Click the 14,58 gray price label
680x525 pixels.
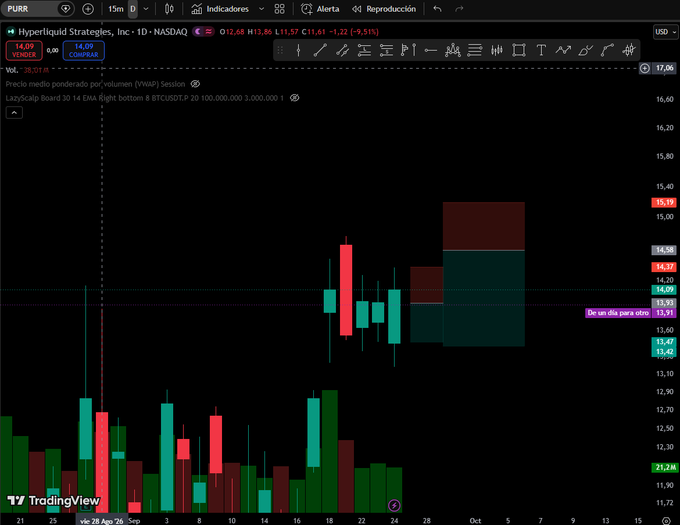(664, 250)
